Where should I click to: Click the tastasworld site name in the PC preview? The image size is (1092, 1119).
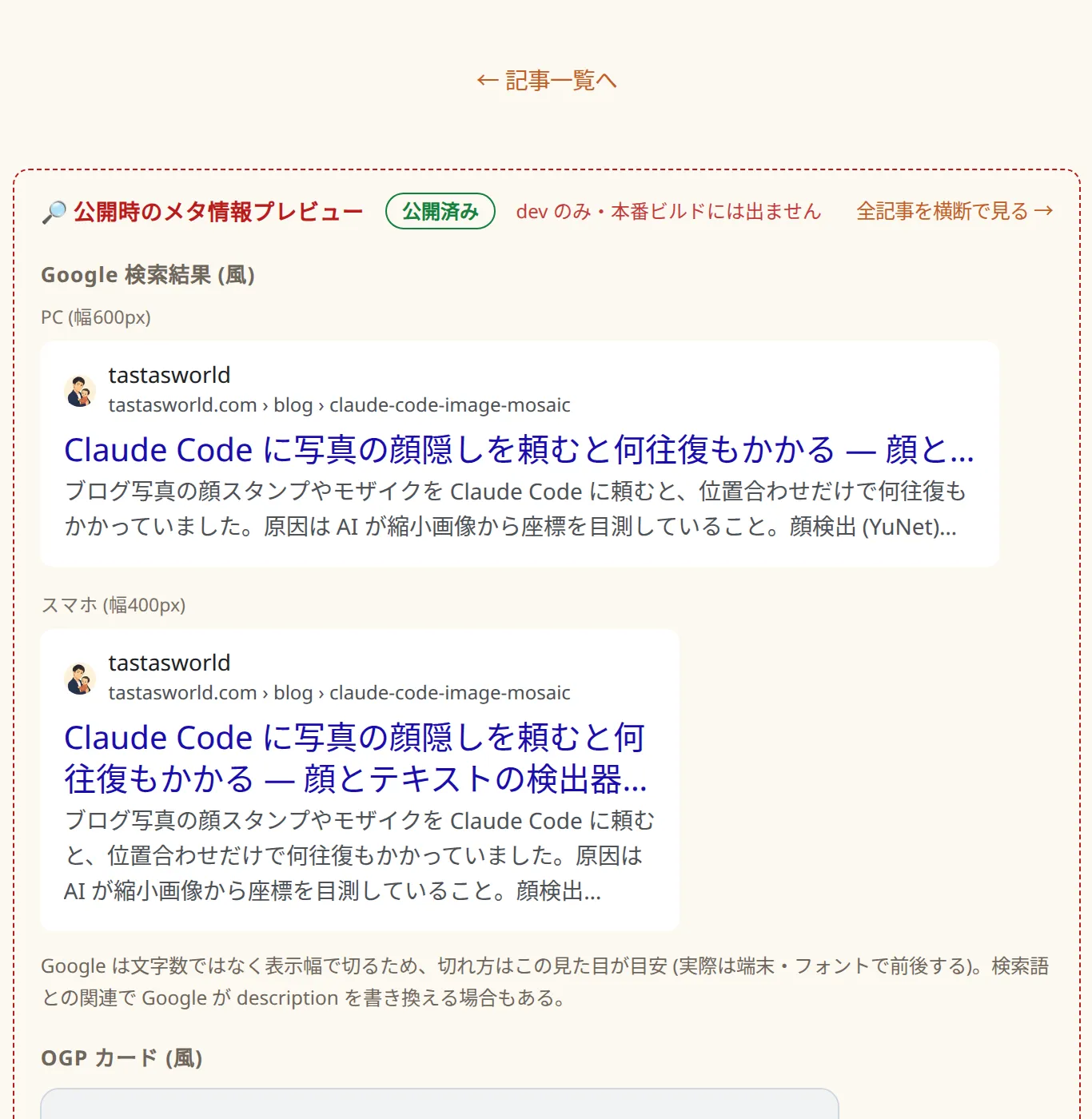coord(169,375)
